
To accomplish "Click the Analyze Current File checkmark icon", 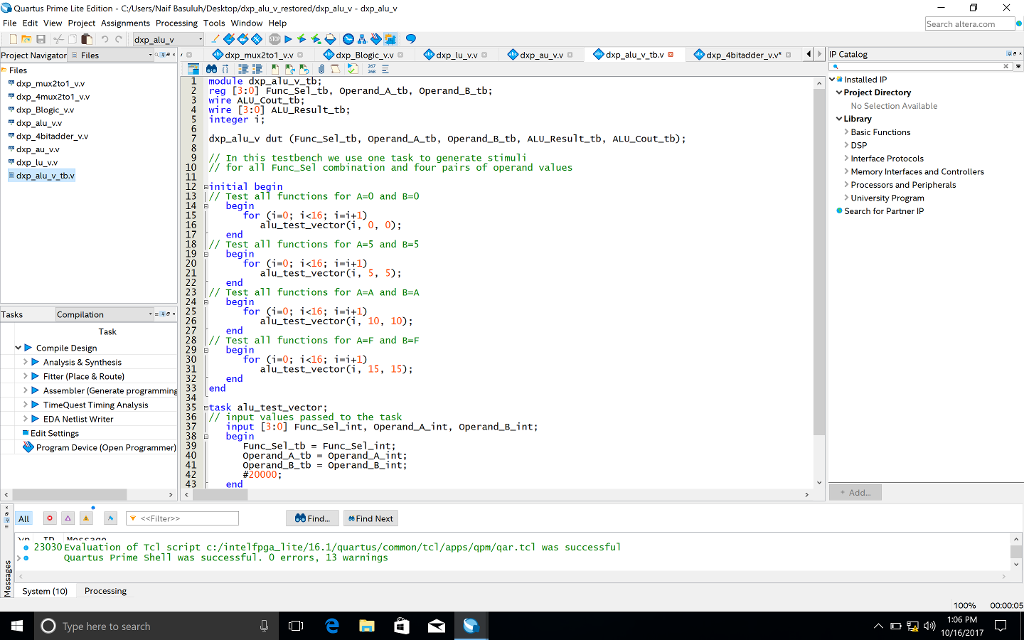I will coord(353,69).
